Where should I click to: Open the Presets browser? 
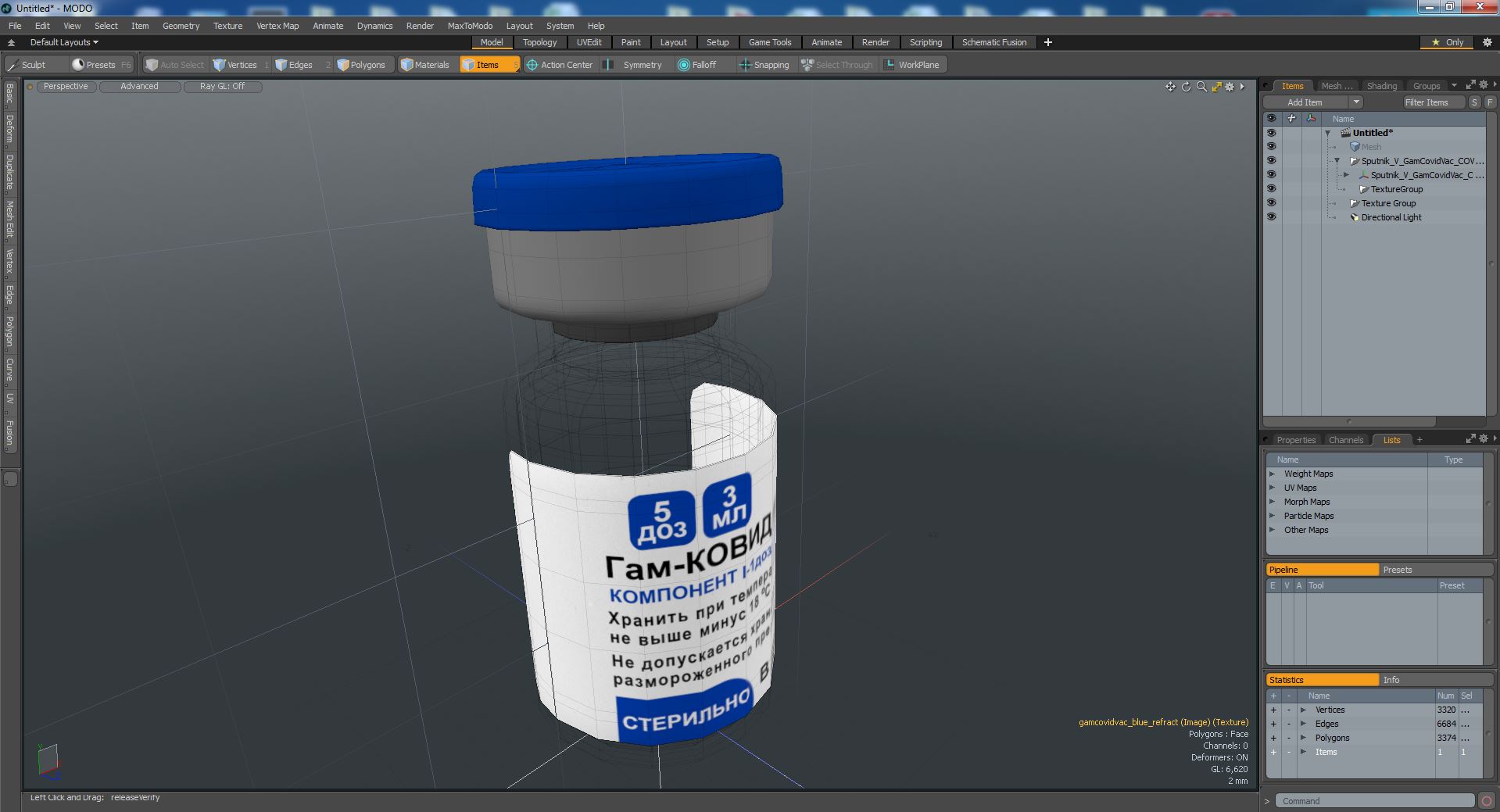[x=100, y=65]
